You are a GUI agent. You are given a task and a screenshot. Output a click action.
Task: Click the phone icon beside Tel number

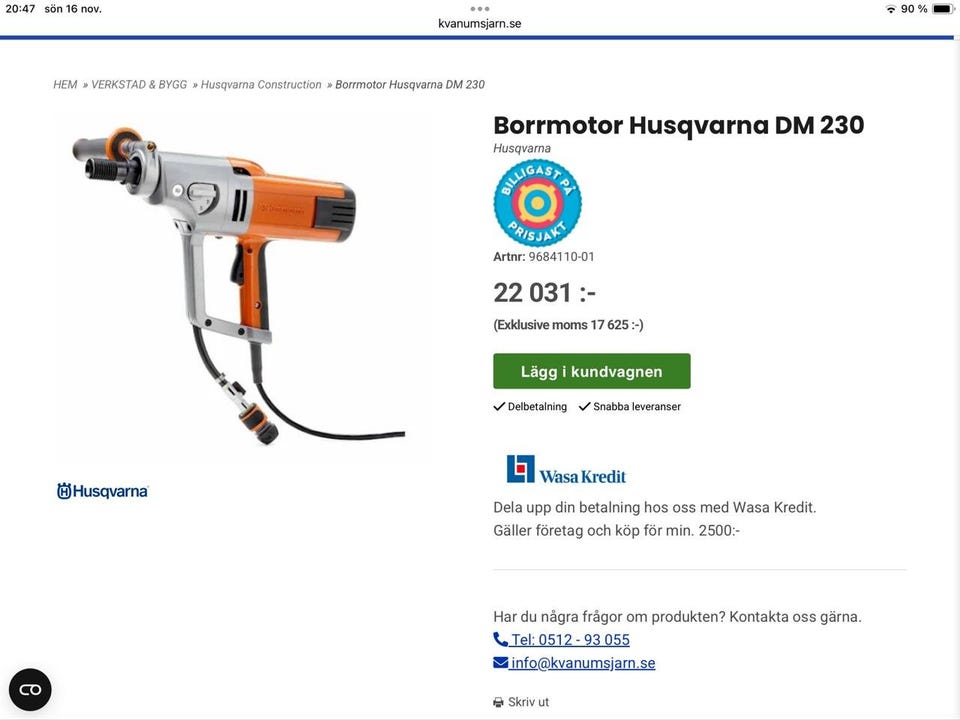pos(500,639)
